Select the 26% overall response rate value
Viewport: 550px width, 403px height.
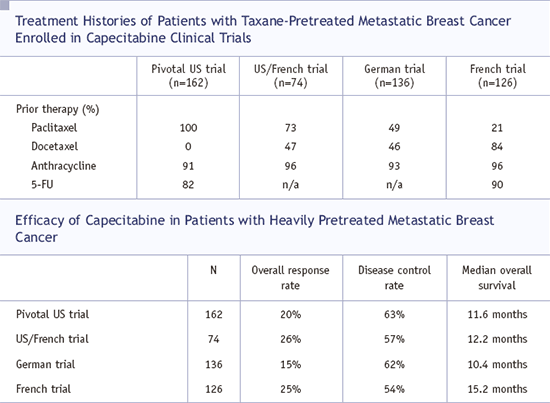290,339
